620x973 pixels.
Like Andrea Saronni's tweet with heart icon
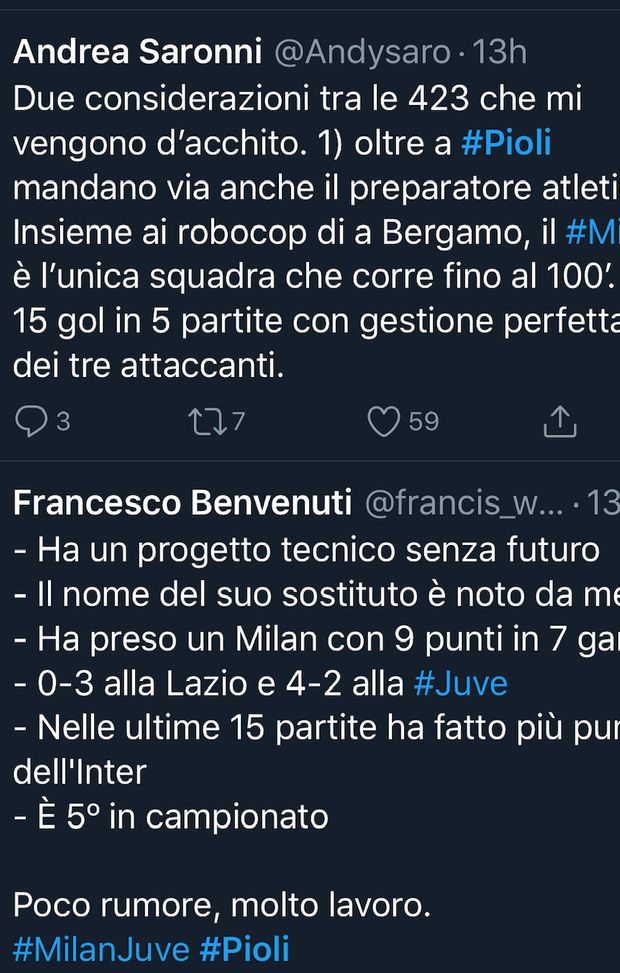384,422
